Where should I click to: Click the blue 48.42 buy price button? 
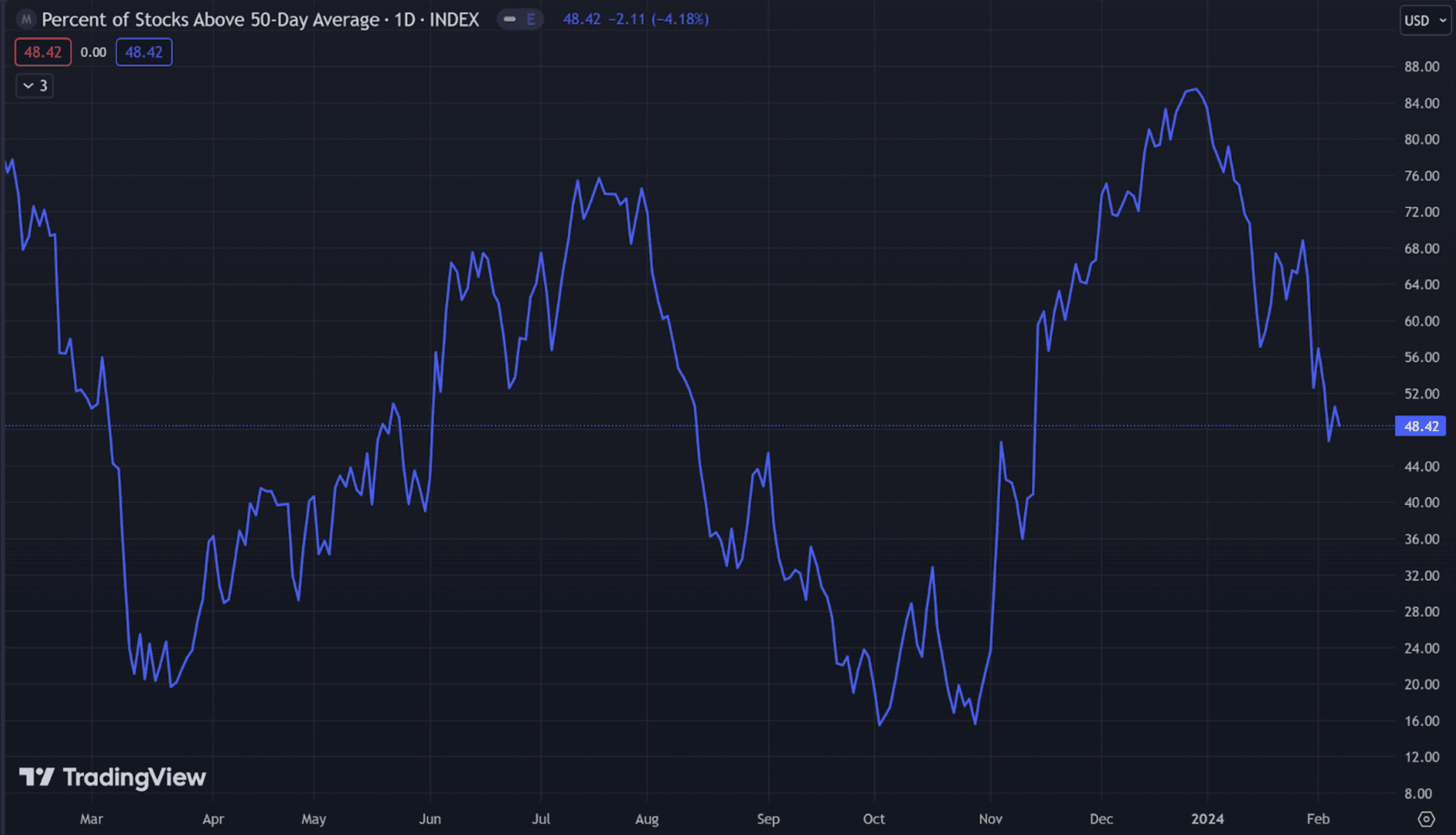point(144,52)
